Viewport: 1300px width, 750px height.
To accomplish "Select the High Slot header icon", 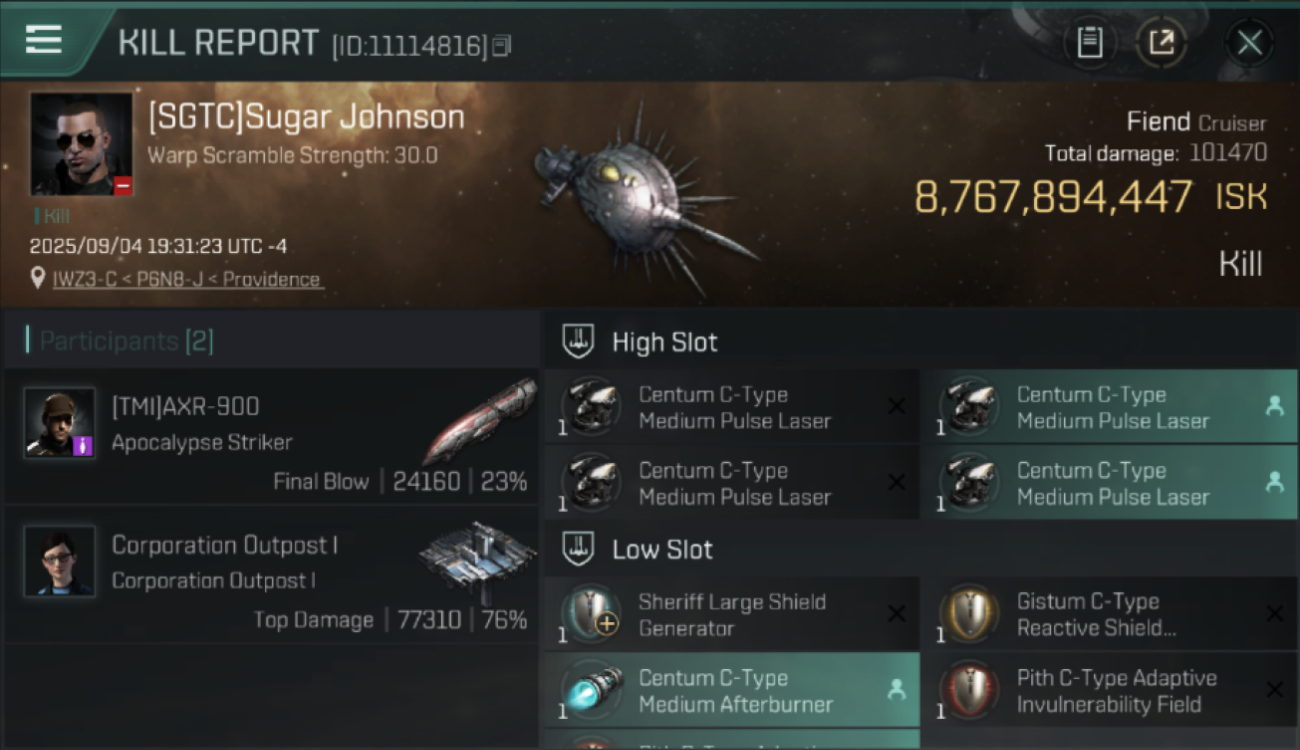I will click(x=577, y=341).
